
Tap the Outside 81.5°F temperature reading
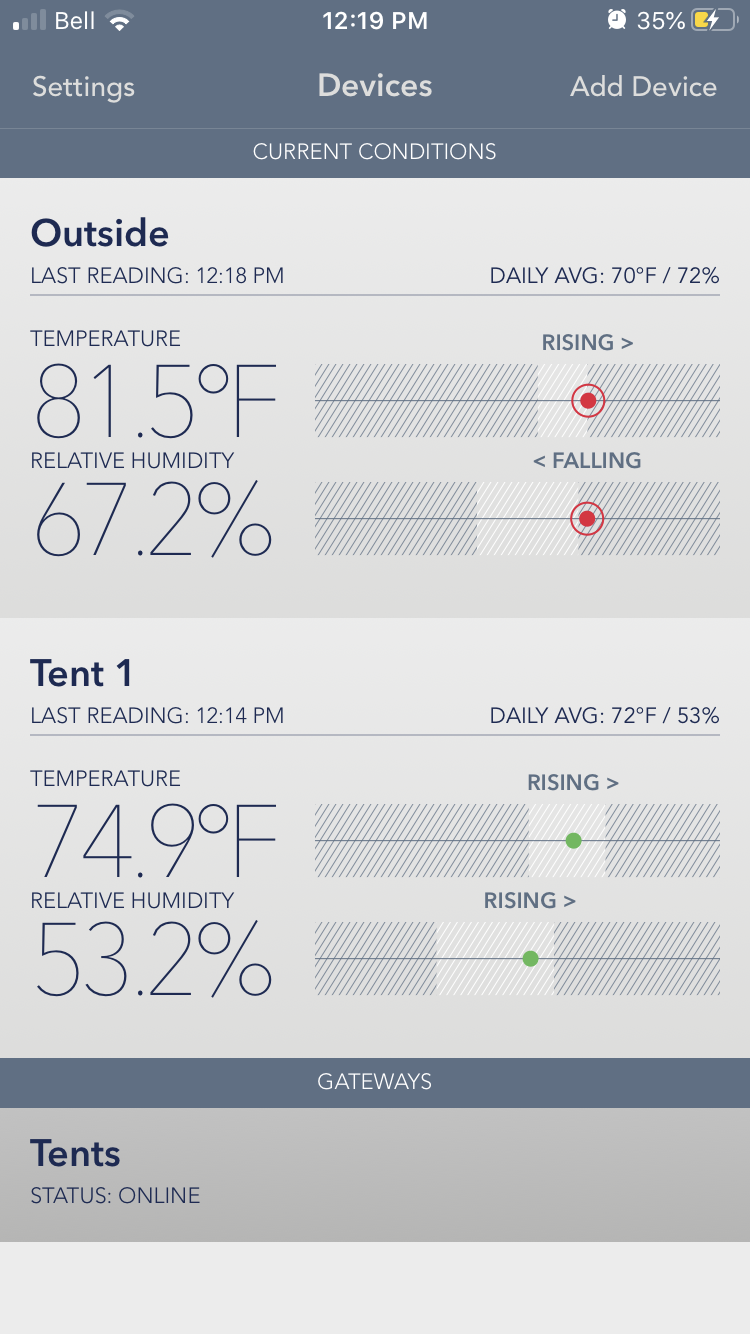pos(155,401)
